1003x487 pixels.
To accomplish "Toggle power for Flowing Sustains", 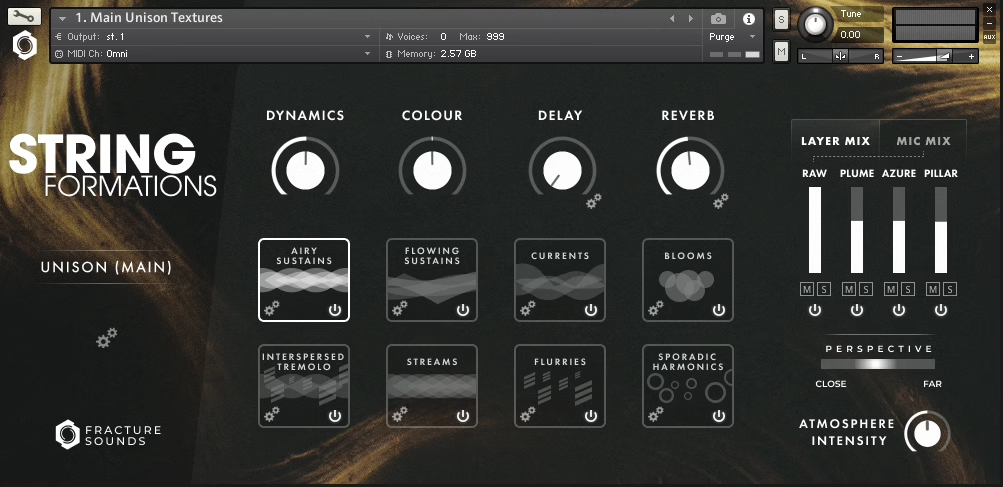I will [x=463, y=310].
